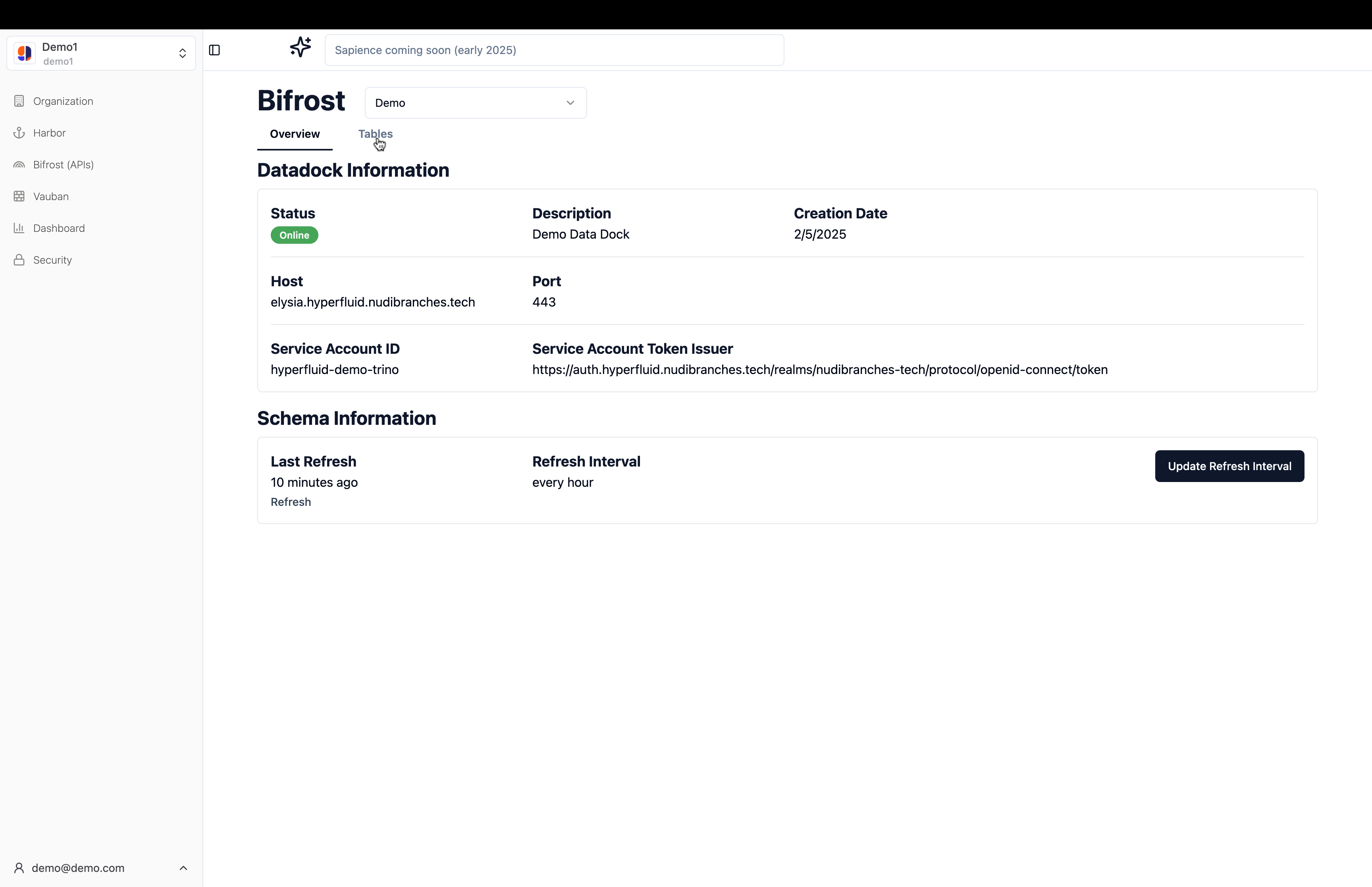Screen dimensions: 1372x887
Task: Click the Security lock icon
Action: 19,260
